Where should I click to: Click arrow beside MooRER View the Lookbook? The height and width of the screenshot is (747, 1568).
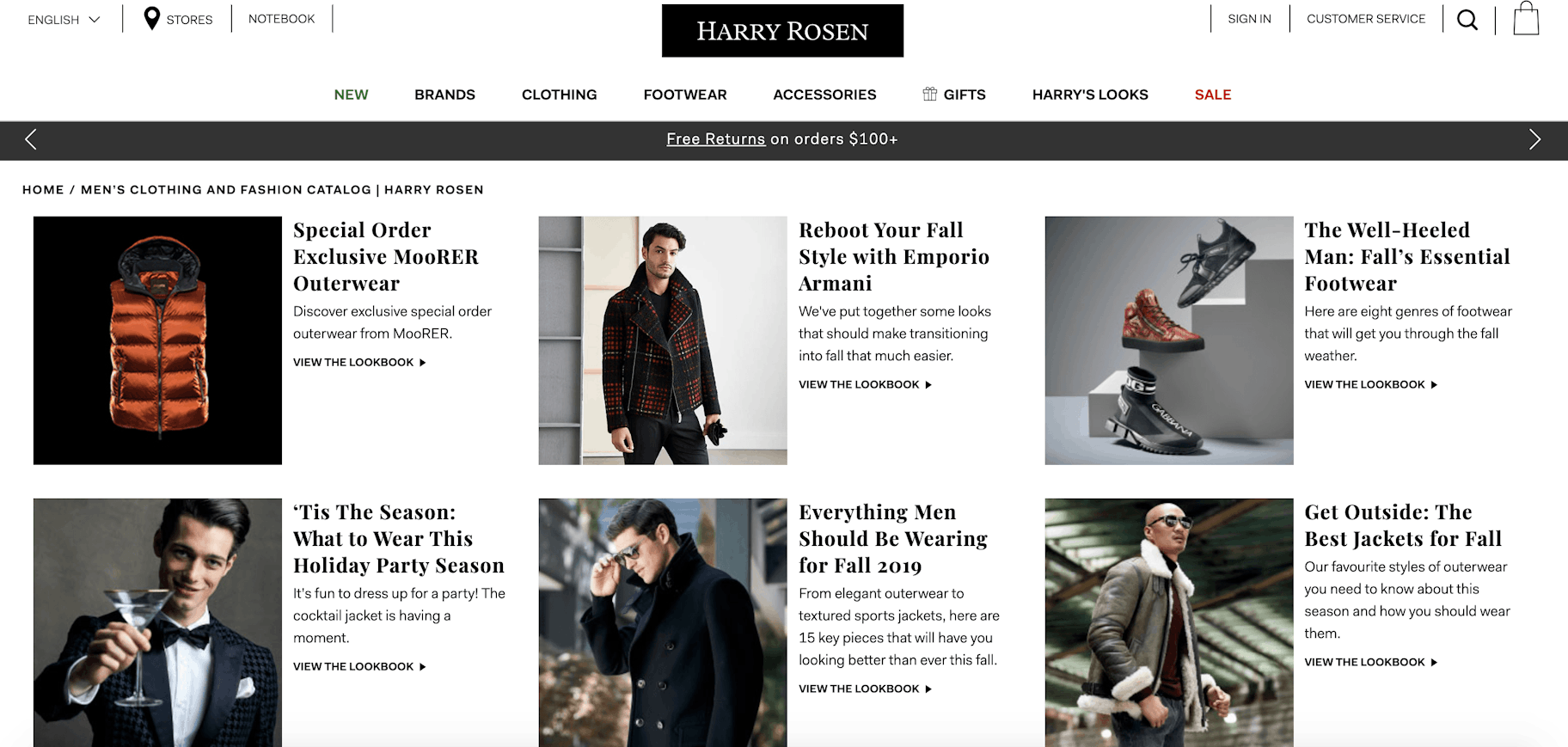click(x=423, y=363)
